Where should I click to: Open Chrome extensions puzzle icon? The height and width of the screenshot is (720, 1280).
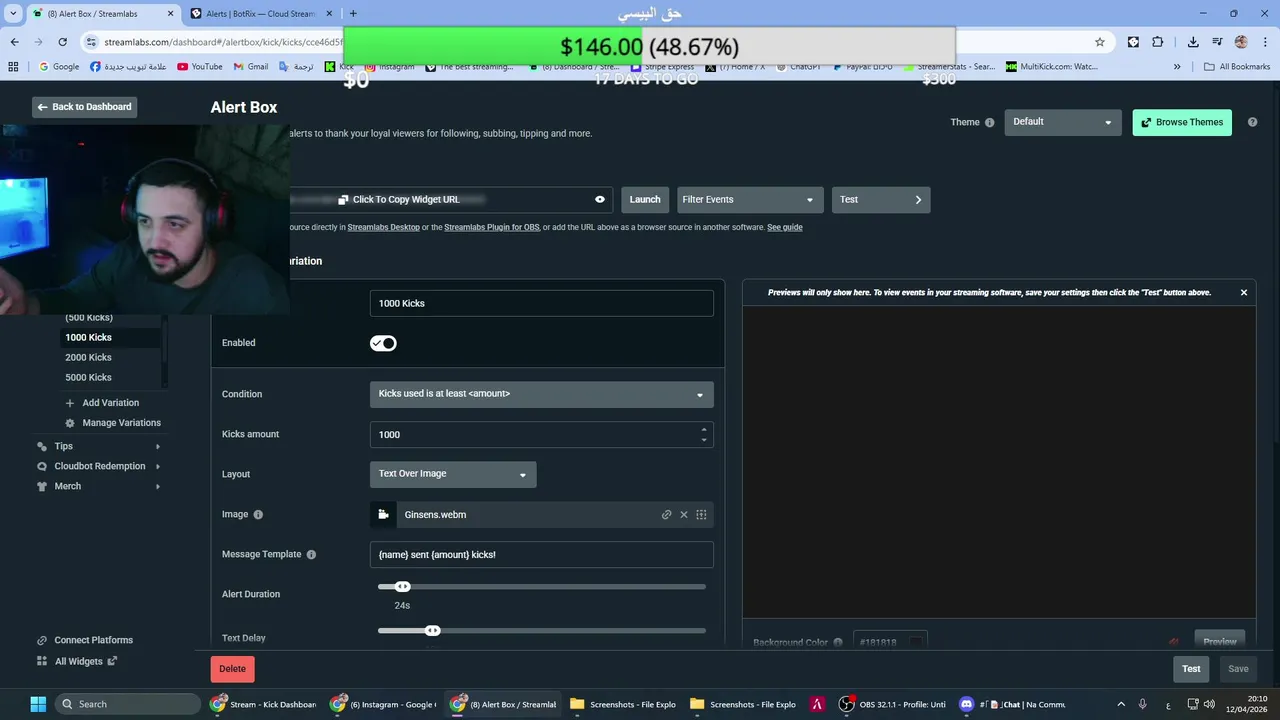click(1158, 42)
